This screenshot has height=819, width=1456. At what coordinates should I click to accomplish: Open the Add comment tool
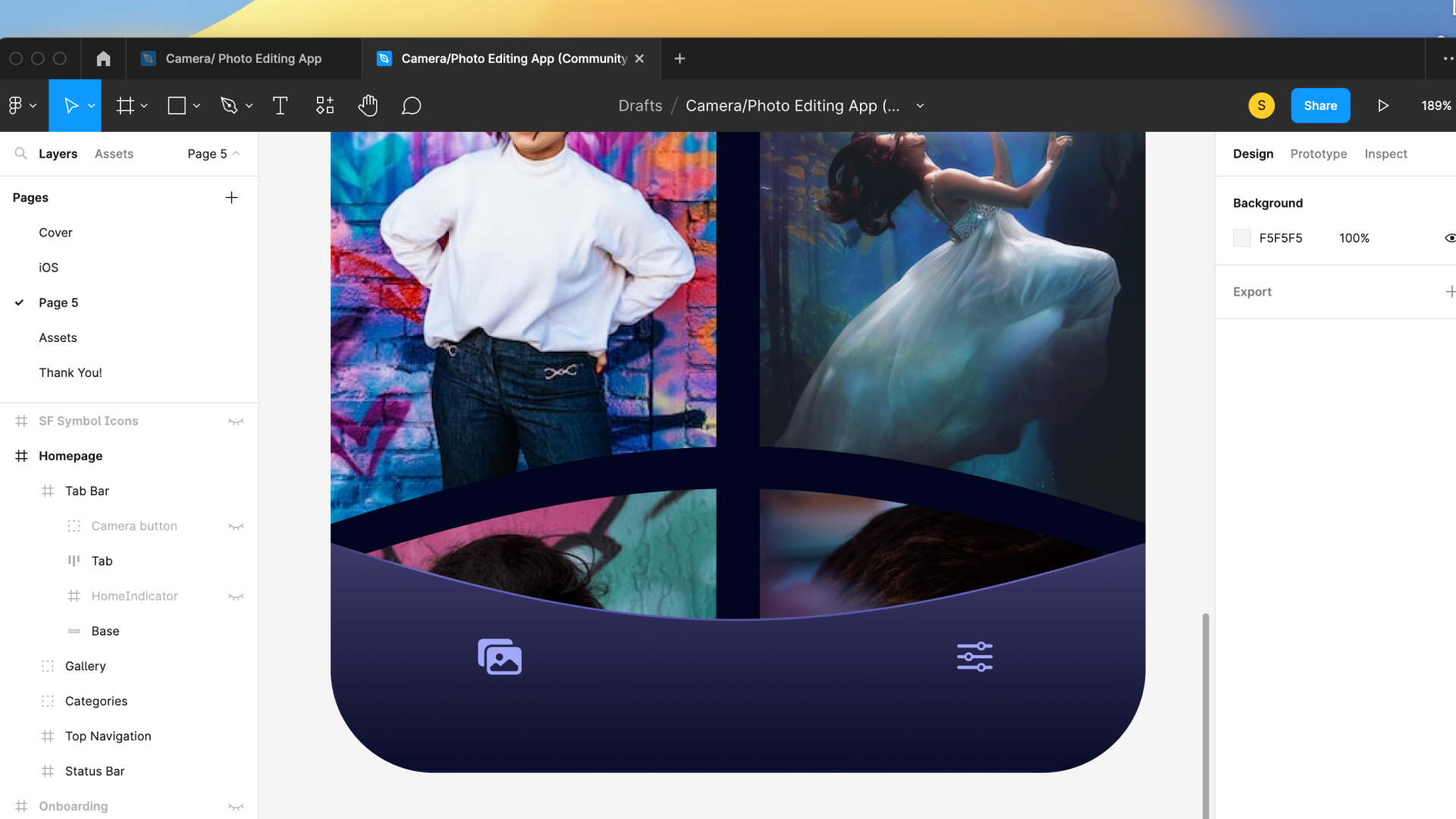[411, 105]
